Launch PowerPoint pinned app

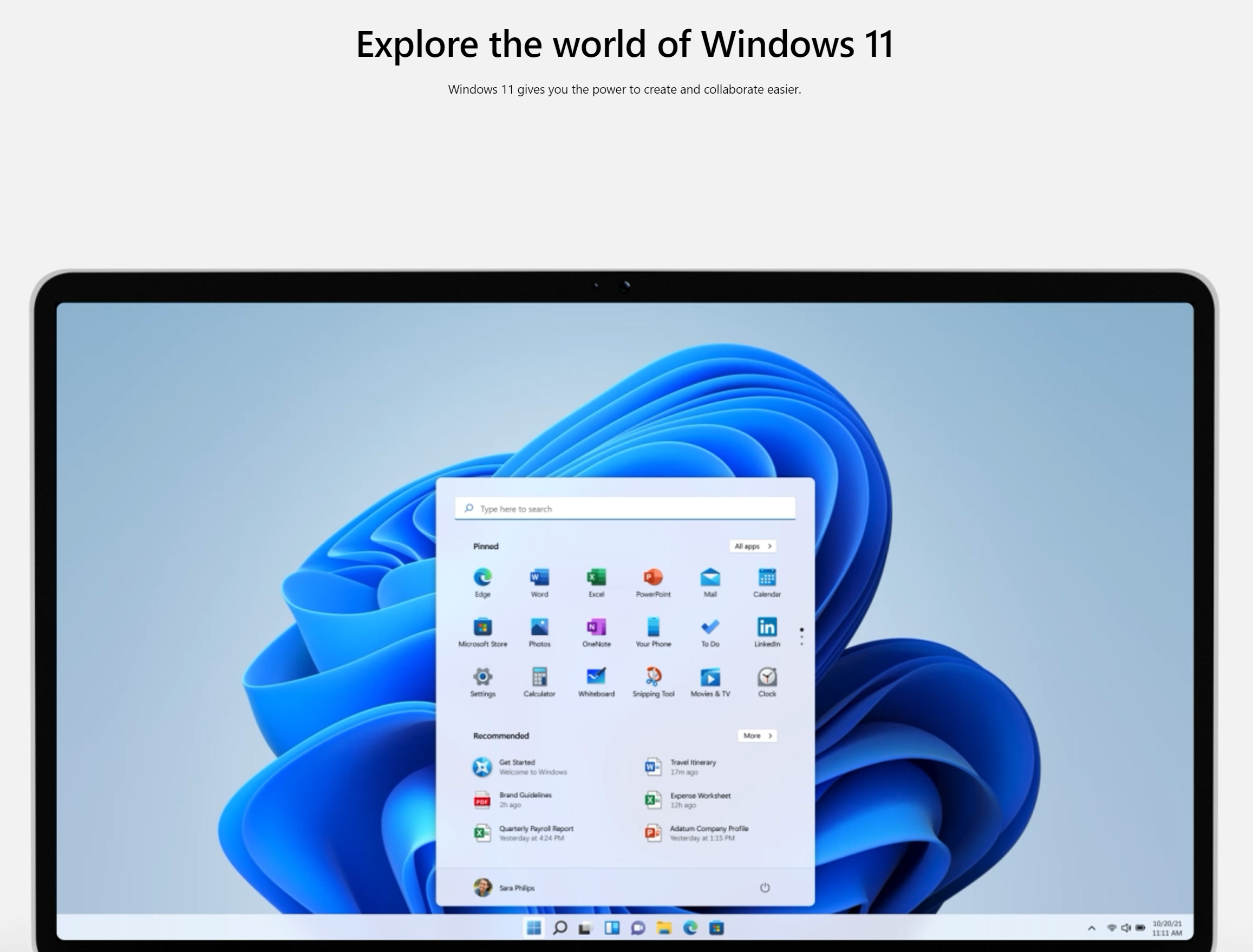pos(653,582)
